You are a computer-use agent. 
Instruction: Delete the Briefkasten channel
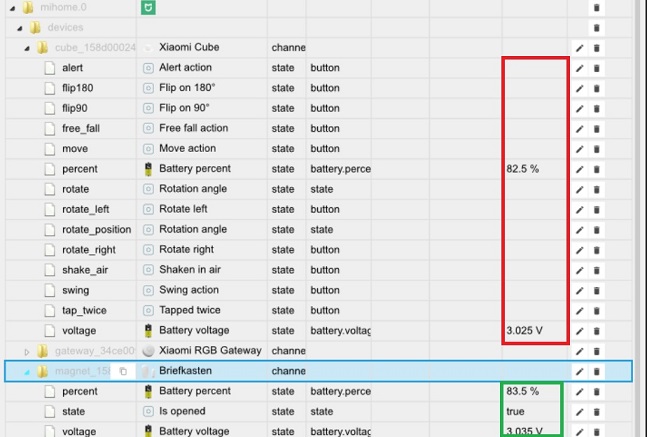pyautogui.click(x=597, y=371)
